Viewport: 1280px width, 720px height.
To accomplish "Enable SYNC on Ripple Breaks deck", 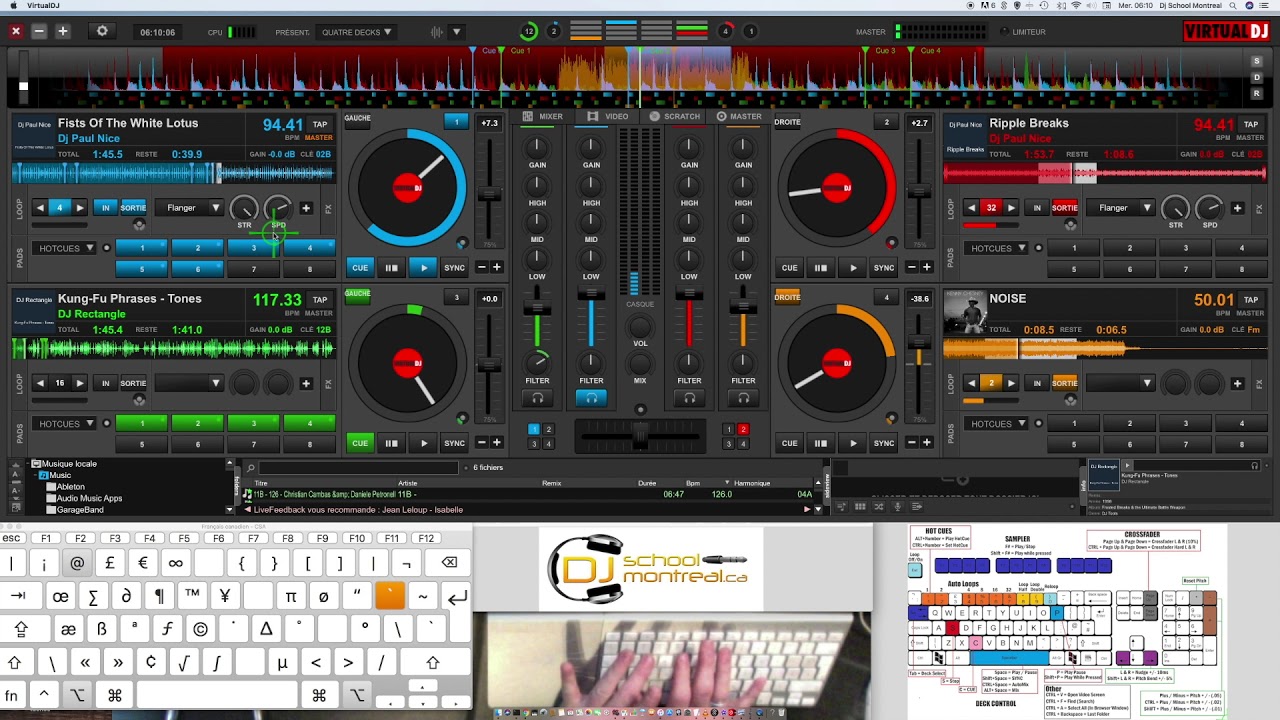I will pos(884,268).
